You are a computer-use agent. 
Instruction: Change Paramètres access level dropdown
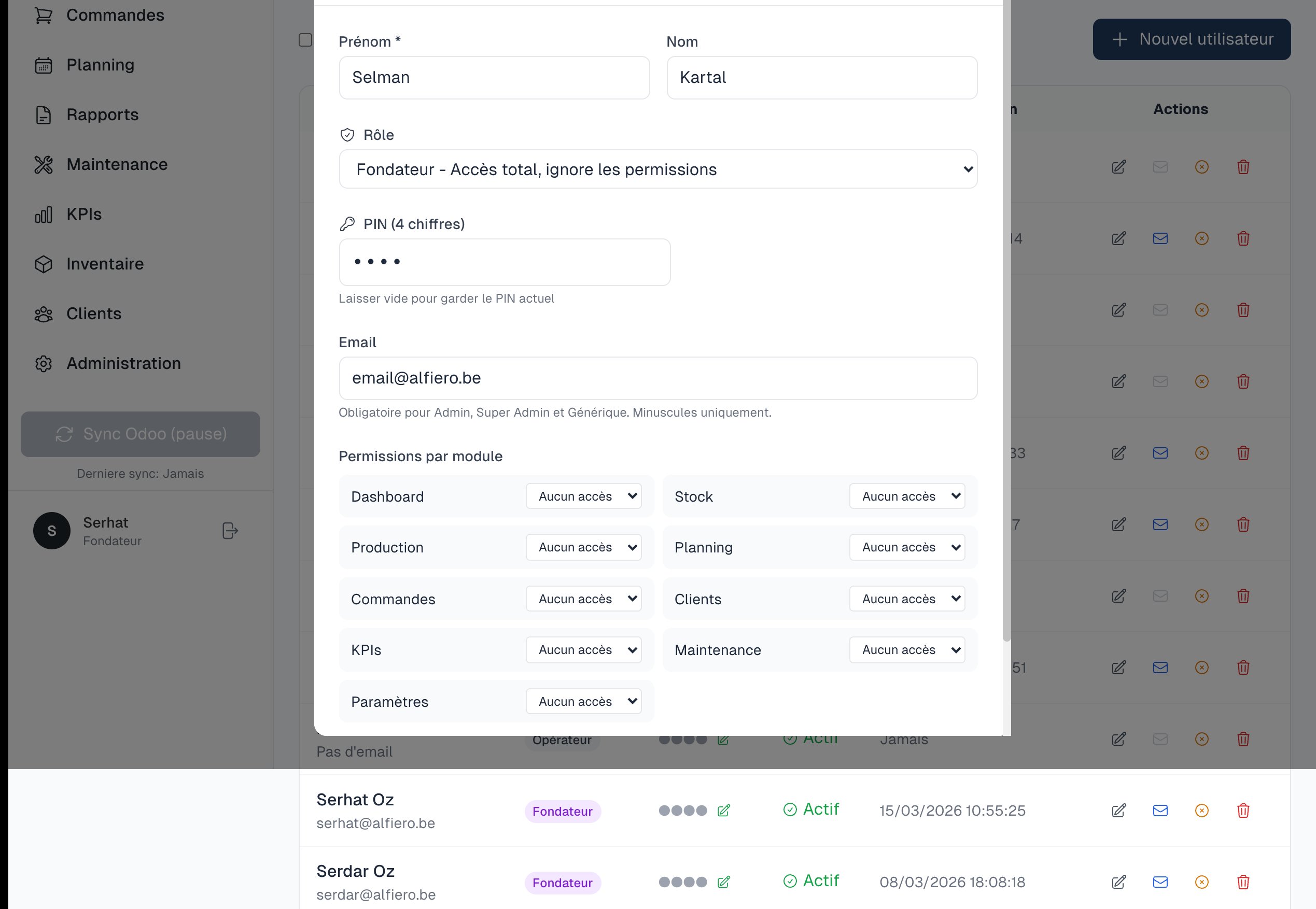click(583, 701)
